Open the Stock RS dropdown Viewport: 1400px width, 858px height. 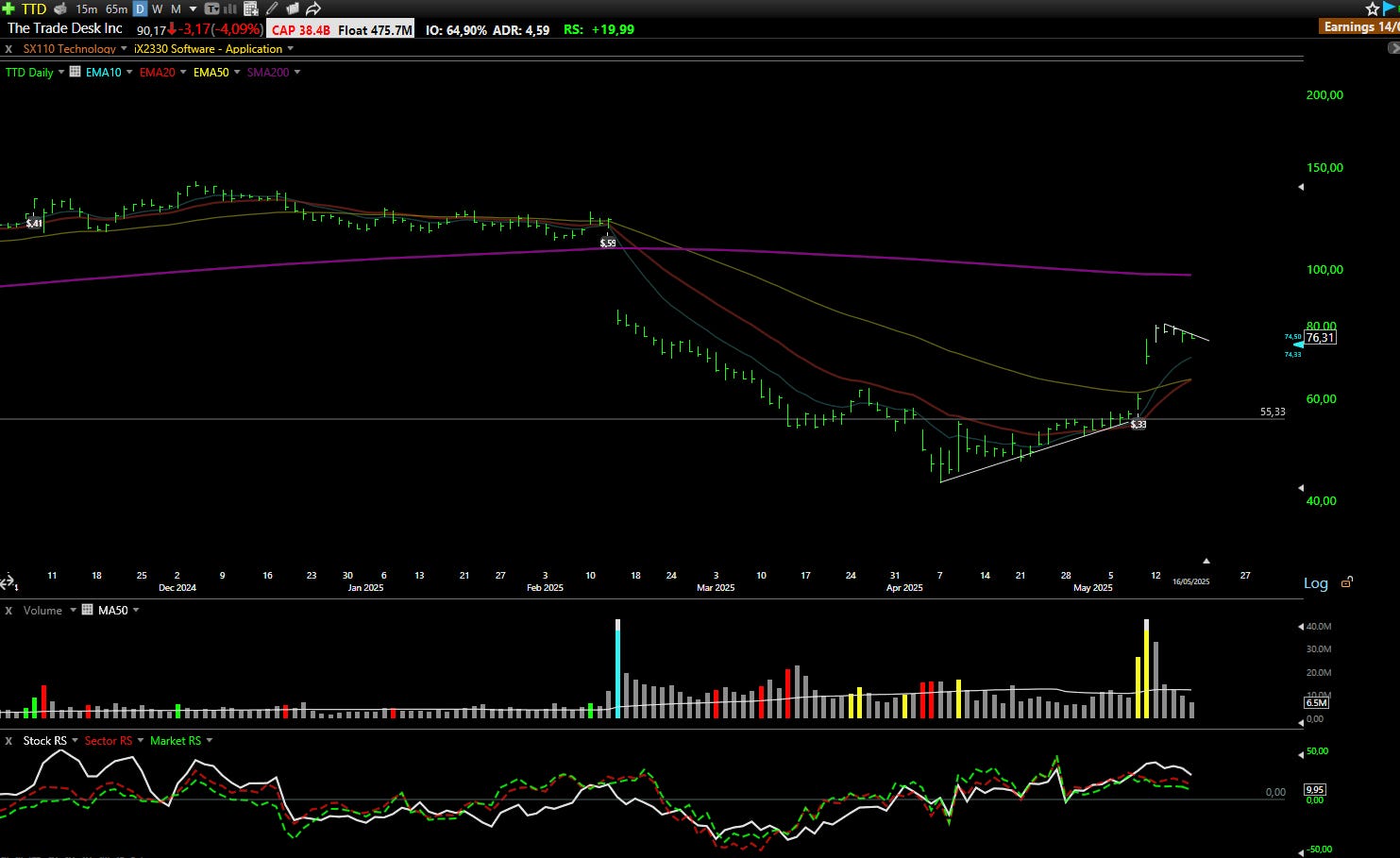(x=75, y=741)
